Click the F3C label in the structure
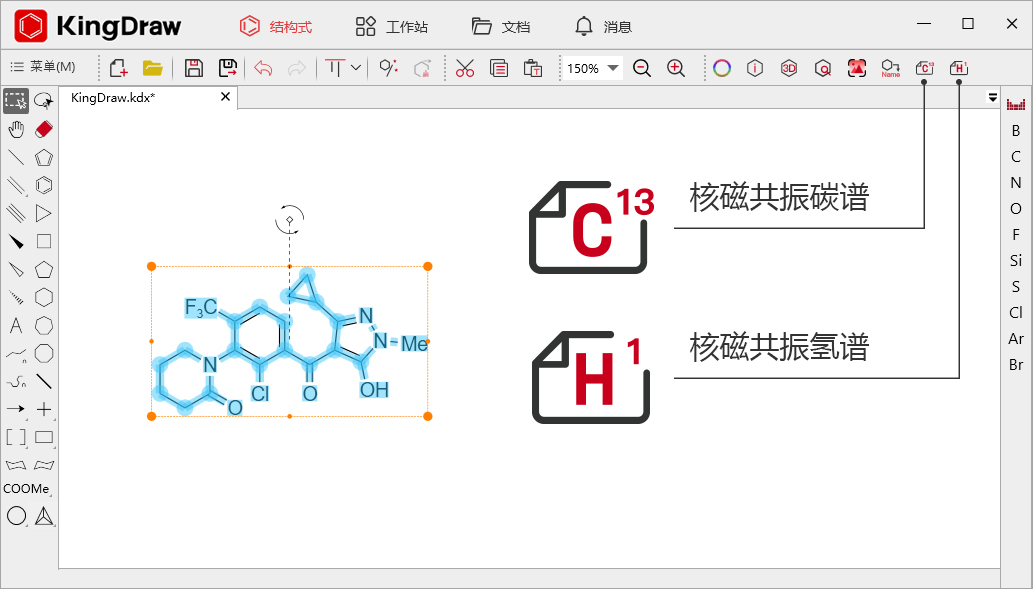The width and height of the screenshot is (1033, 589). [x=200, y=308]
